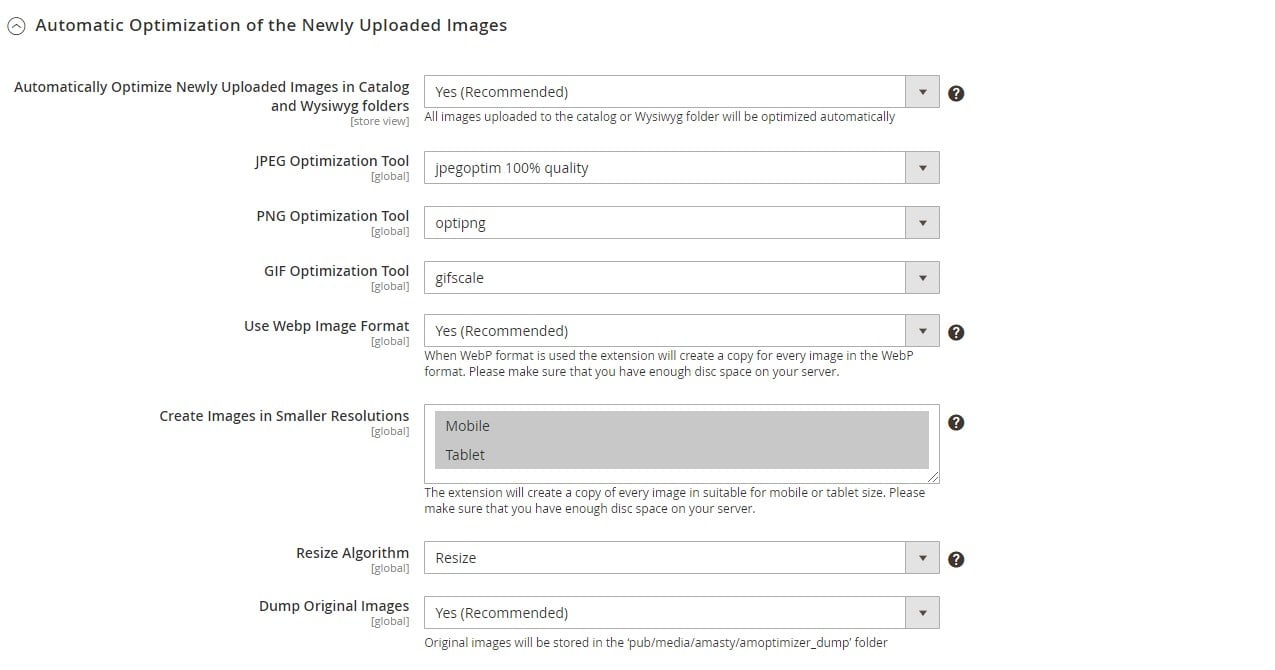Click help icon beside Use Webp Image Format
This screenshot has width=1275, height=670.
point(956,332)
